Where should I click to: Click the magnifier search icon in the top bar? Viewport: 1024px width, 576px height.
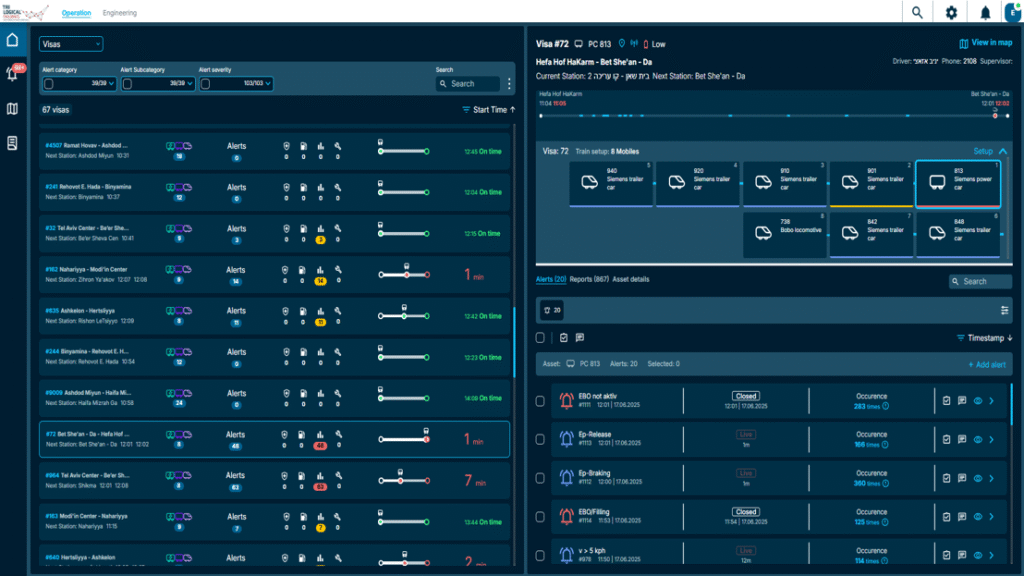(917, 13)
